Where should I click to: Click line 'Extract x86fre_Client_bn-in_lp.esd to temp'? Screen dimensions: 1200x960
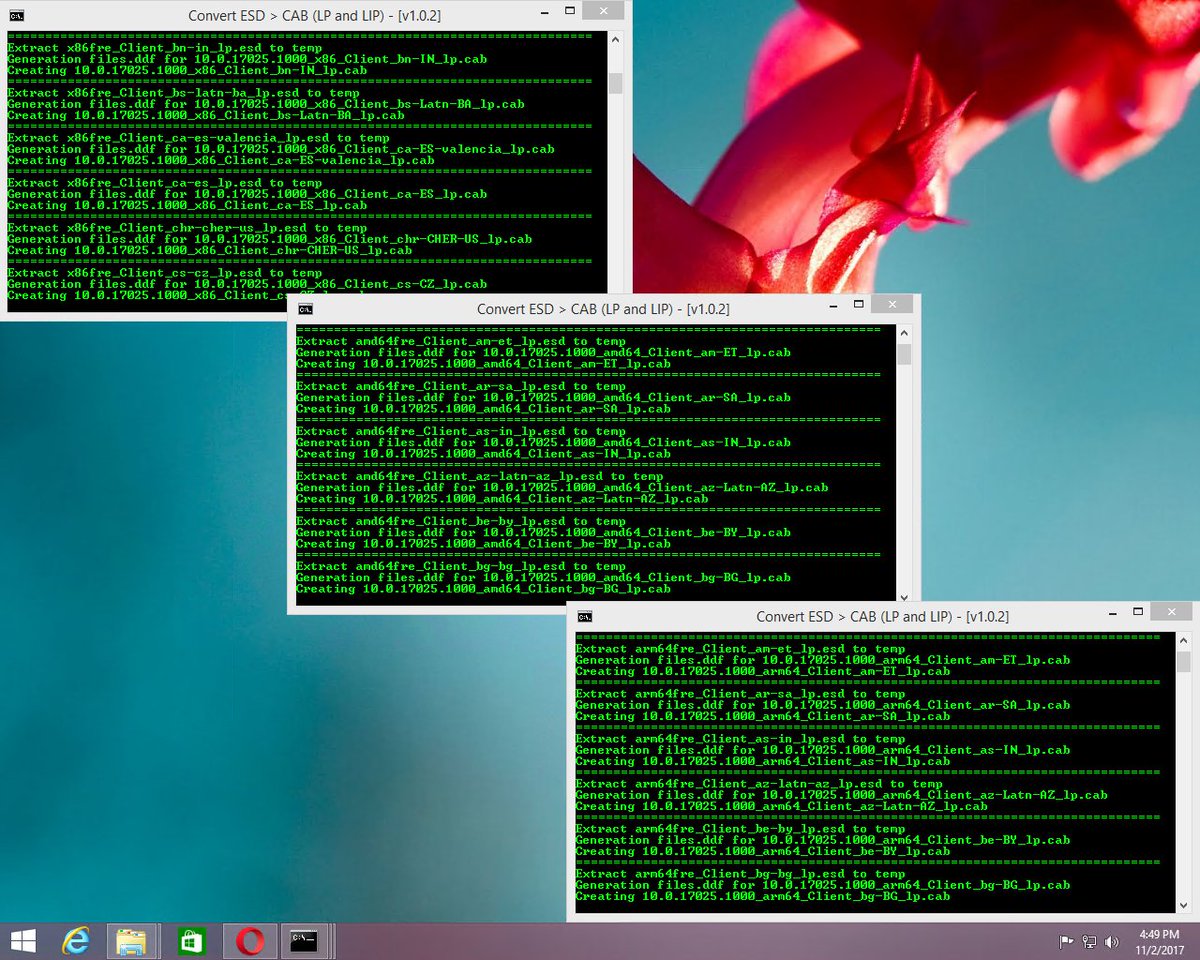click(x=167, y=48)
